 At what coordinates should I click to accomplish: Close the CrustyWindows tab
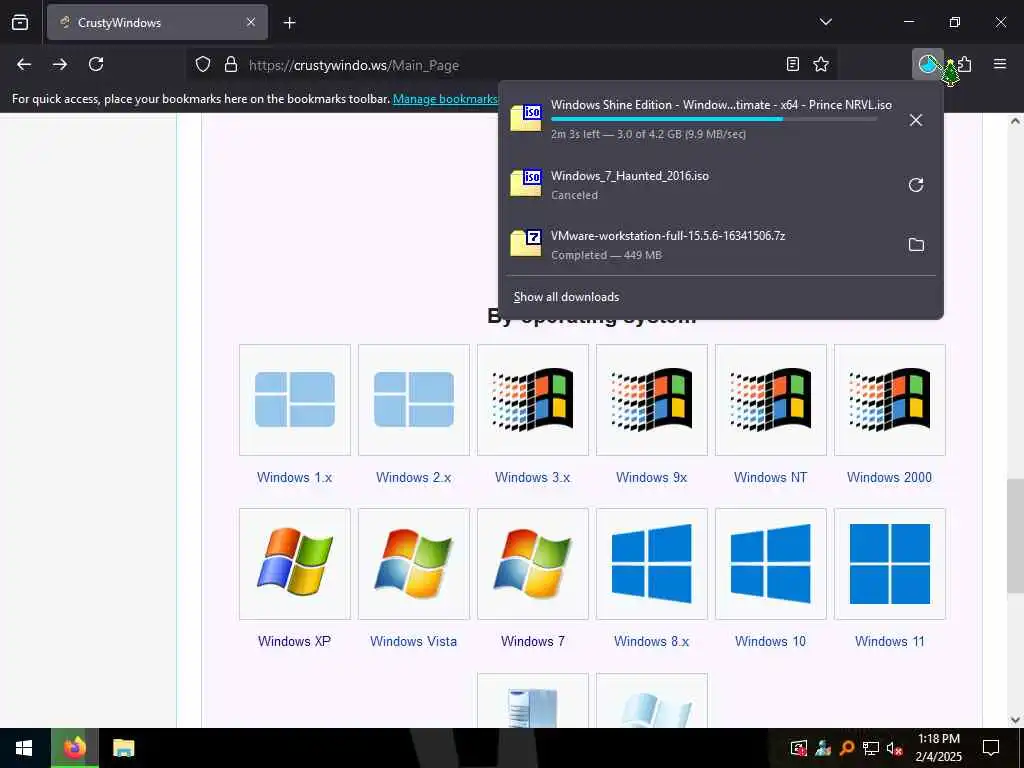[x=251, y=22]
